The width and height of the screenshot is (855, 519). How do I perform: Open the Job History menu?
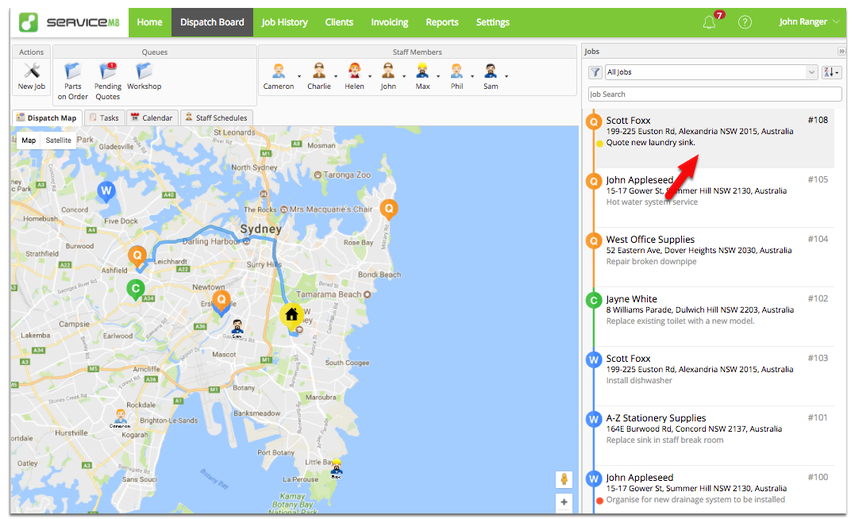point(285,22)
